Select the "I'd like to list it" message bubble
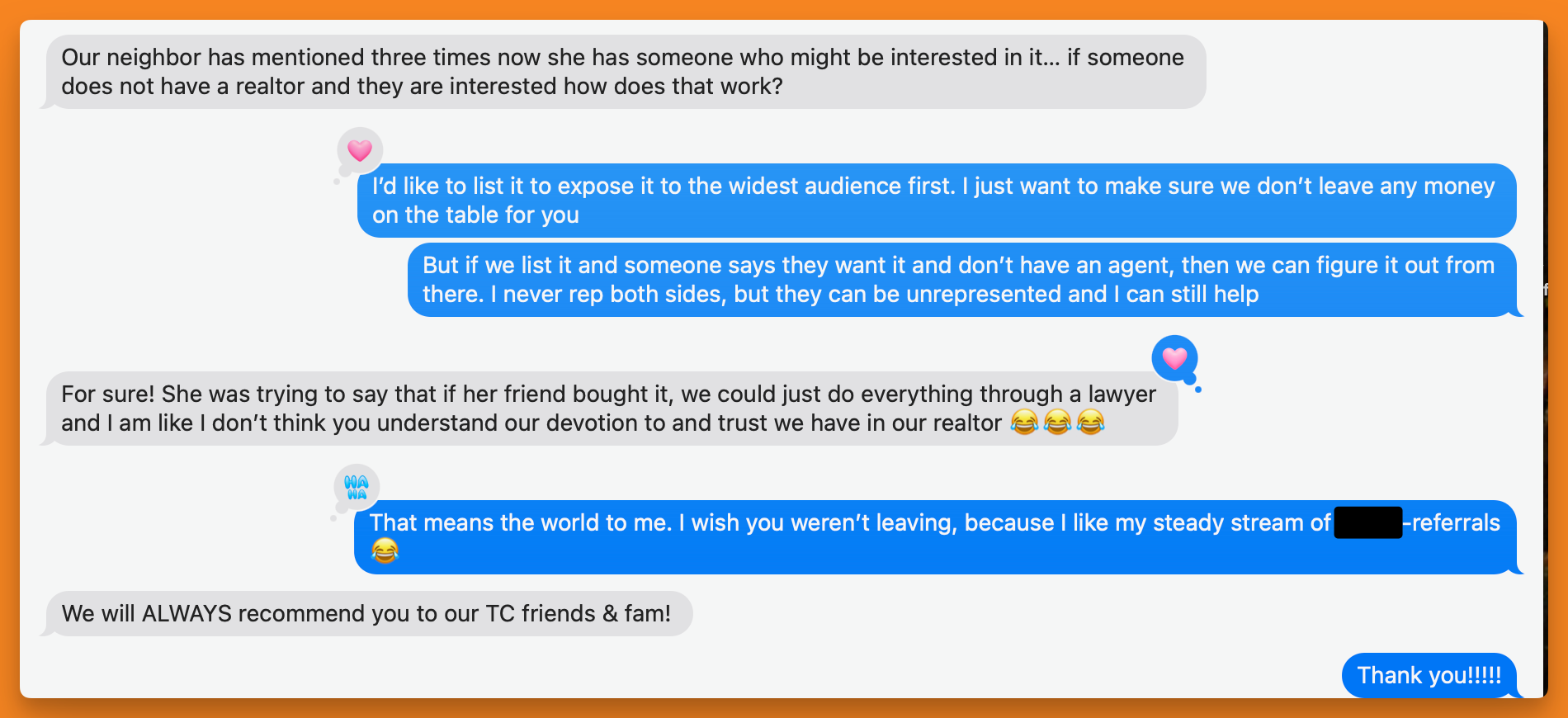This screenshot has height=718, width=1568. (x=936, y=201)
